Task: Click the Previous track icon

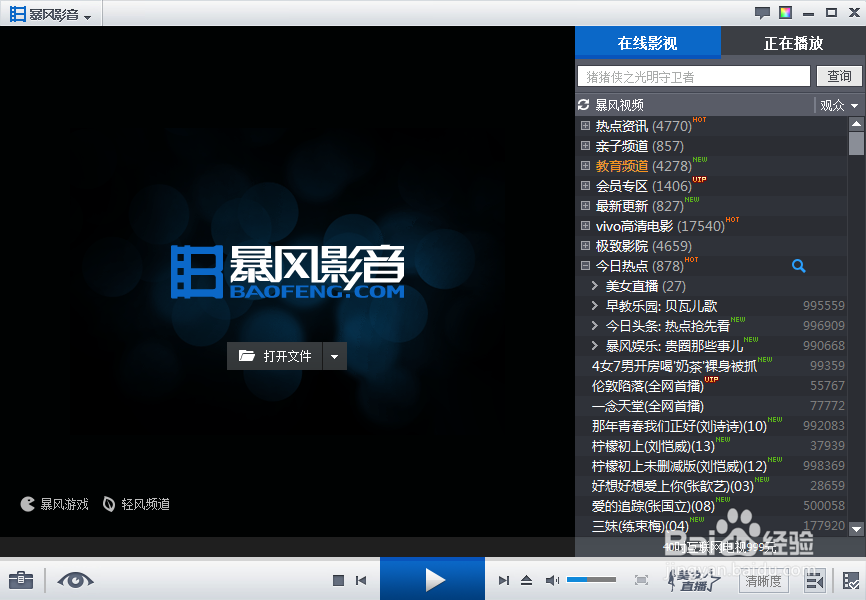Action: pos(361,580)
